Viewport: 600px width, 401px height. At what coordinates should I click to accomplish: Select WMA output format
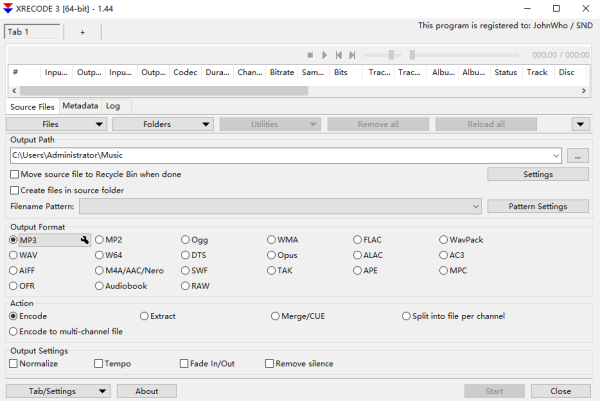(283, 240)
